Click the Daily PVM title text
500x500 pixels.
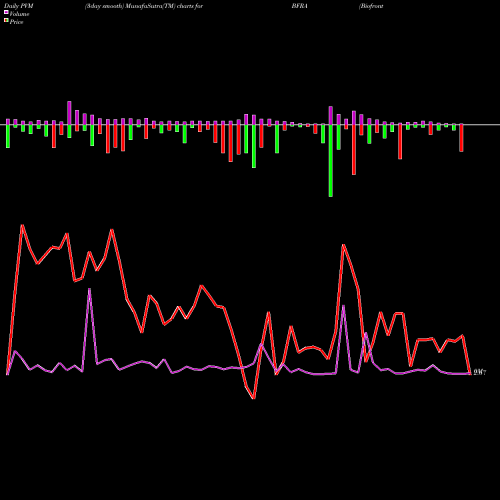19,6
